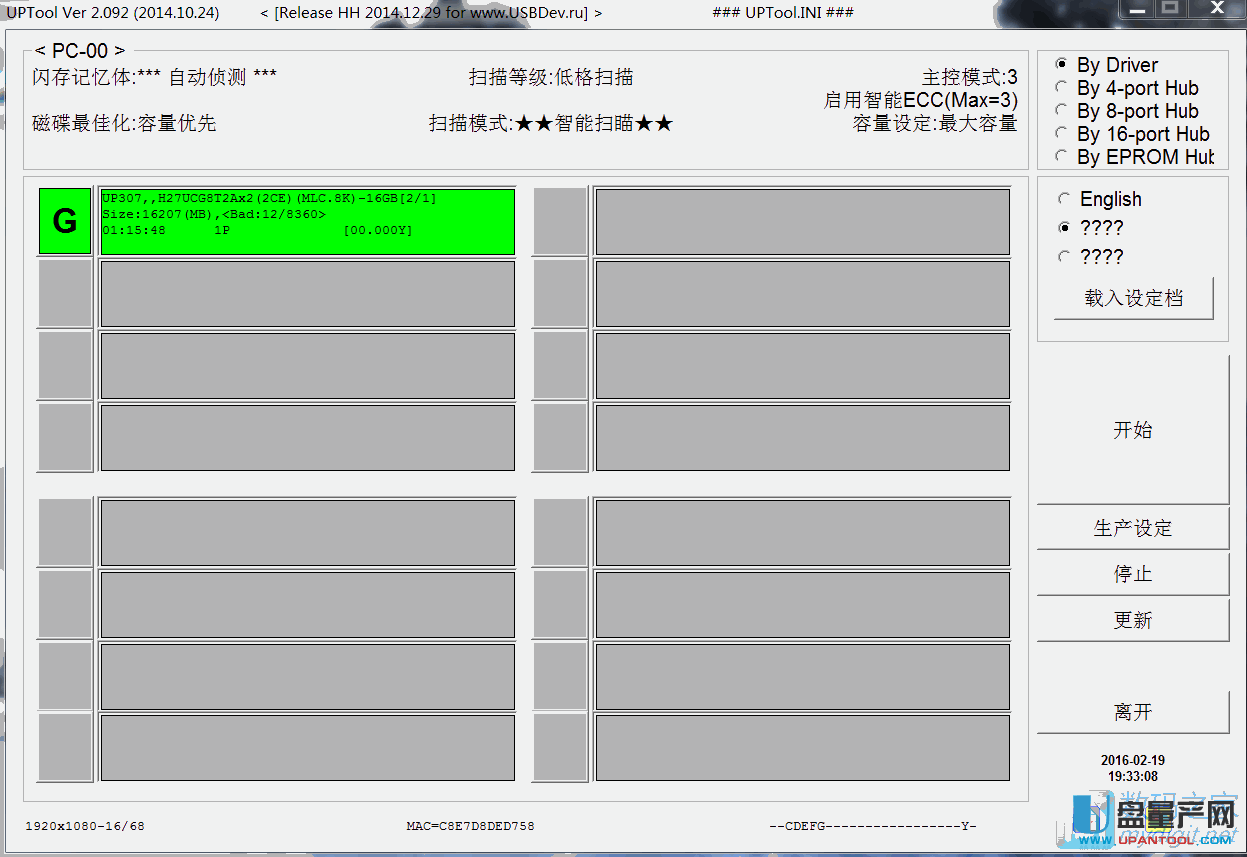Close the UPTool window
The image size is (1247, 857).
click(1216, 9)
